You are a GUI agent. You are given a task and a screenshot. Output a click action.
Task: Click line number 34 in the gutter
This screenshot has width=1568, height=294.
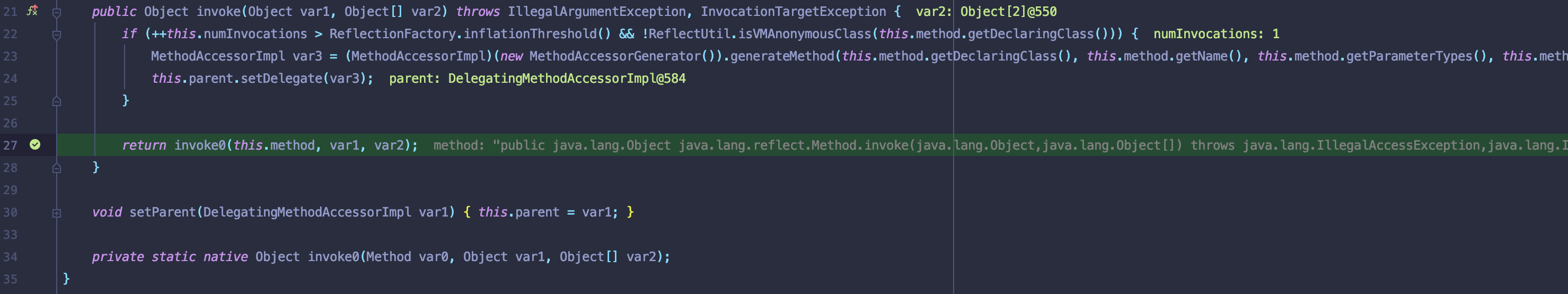point(11,257)
